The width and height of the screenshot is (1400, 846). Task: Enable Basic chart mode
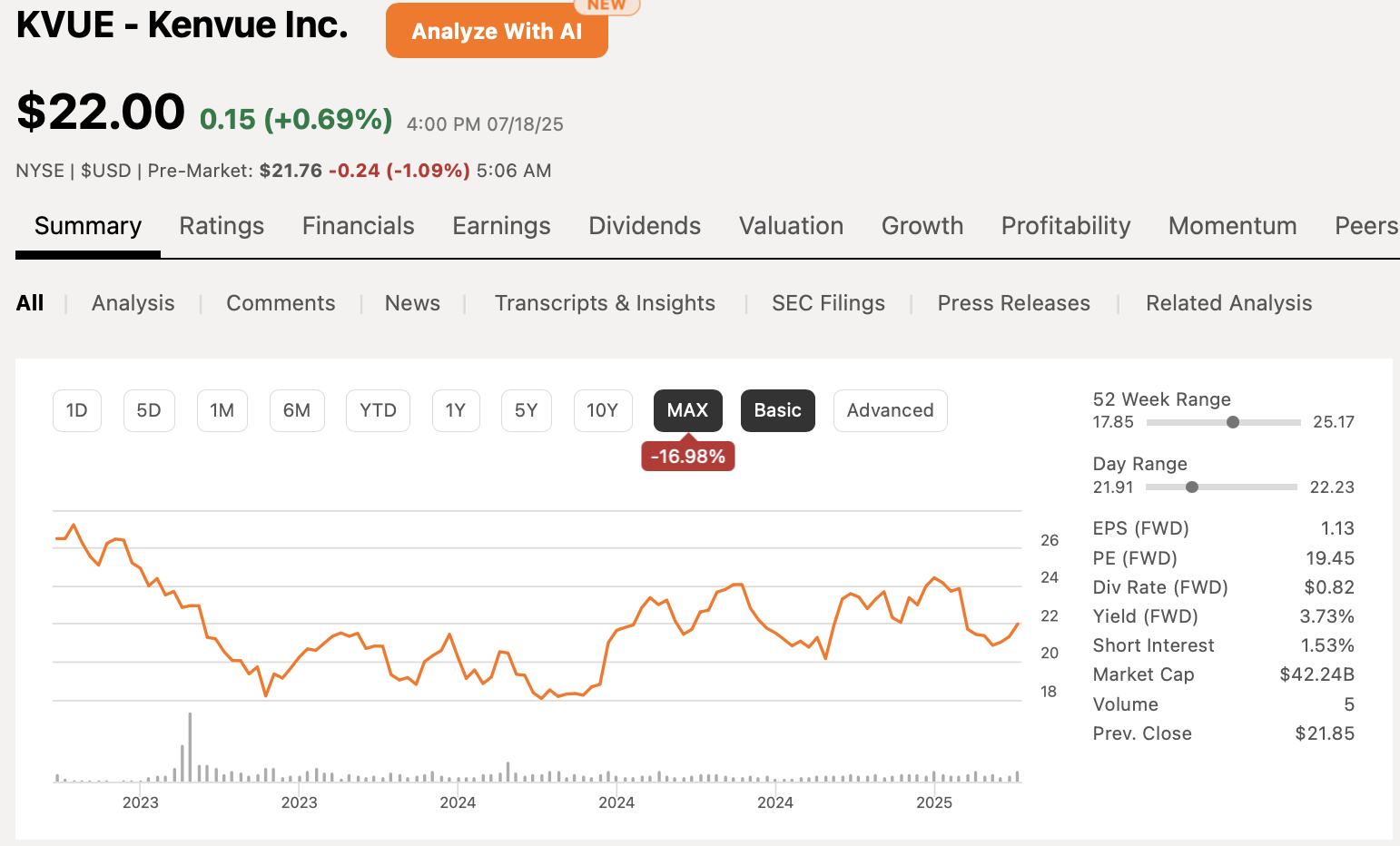777,410
